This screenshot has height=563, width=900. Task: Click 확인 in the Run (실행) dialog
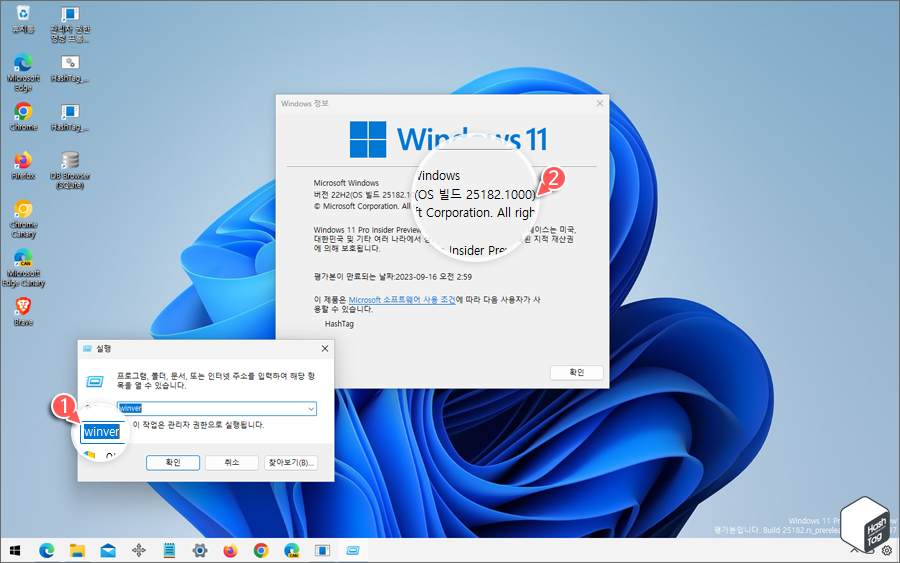click(173, 463)
